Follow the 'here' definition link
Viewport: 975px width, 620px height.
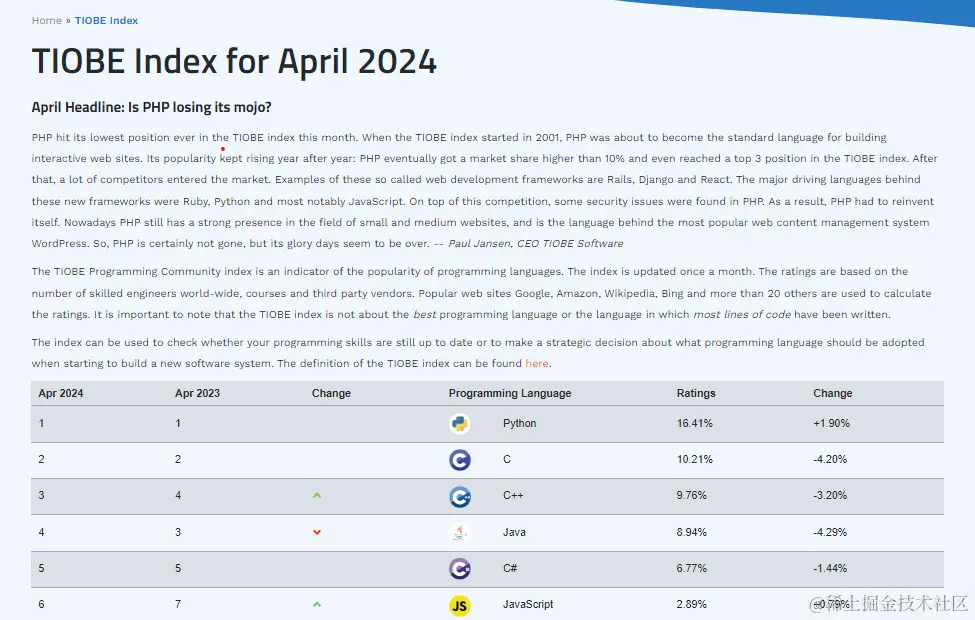point(537,364)
